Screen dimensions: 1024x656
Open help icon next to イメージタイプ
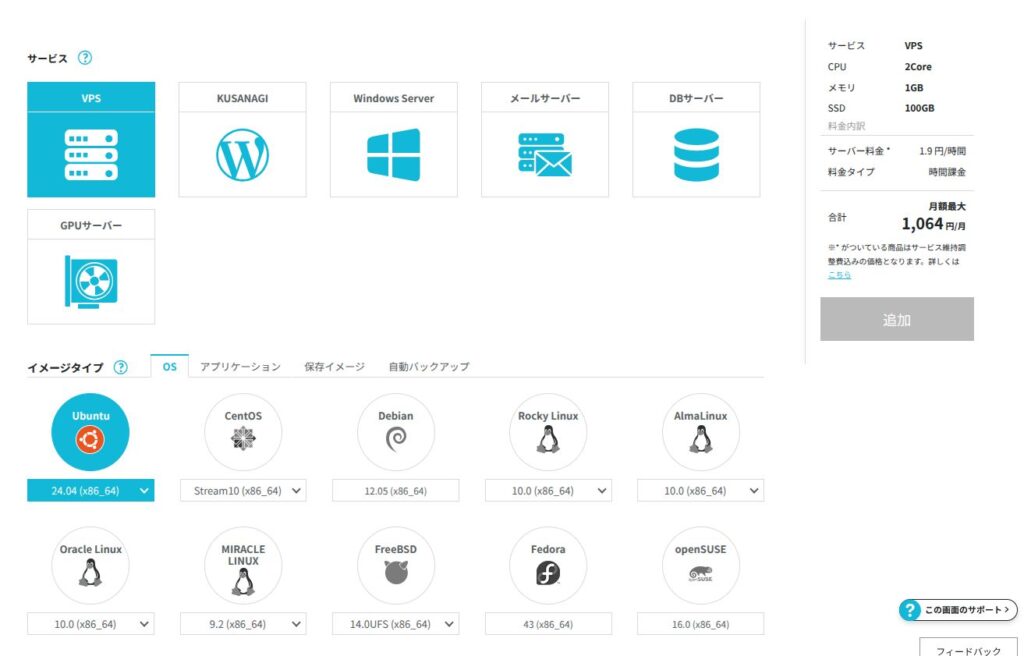tap(121, 367)
